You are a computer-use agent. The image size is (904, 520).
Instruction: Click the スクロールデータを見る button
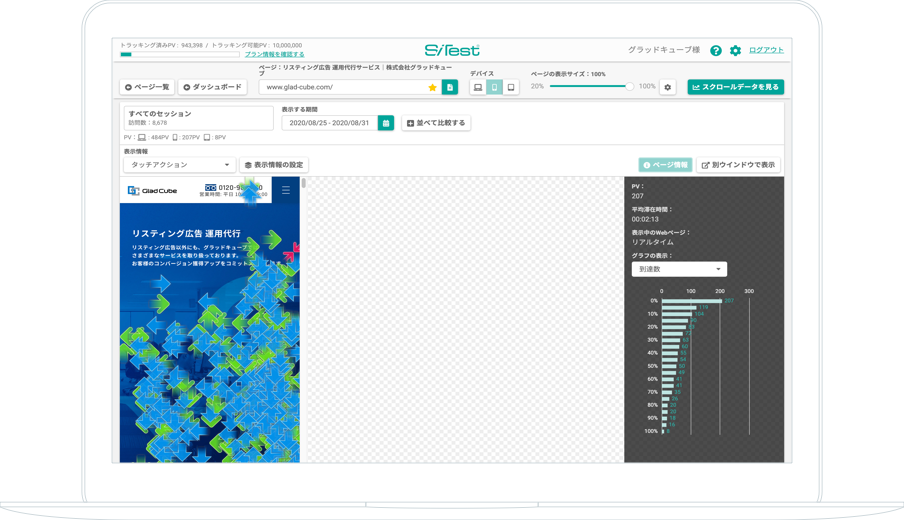pos(735,87)
